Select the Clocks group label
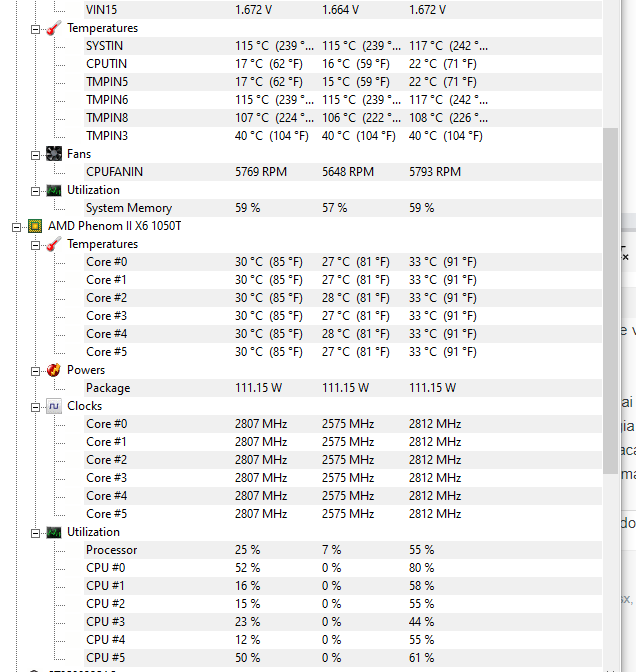636x672 pixels. (84, 406)
